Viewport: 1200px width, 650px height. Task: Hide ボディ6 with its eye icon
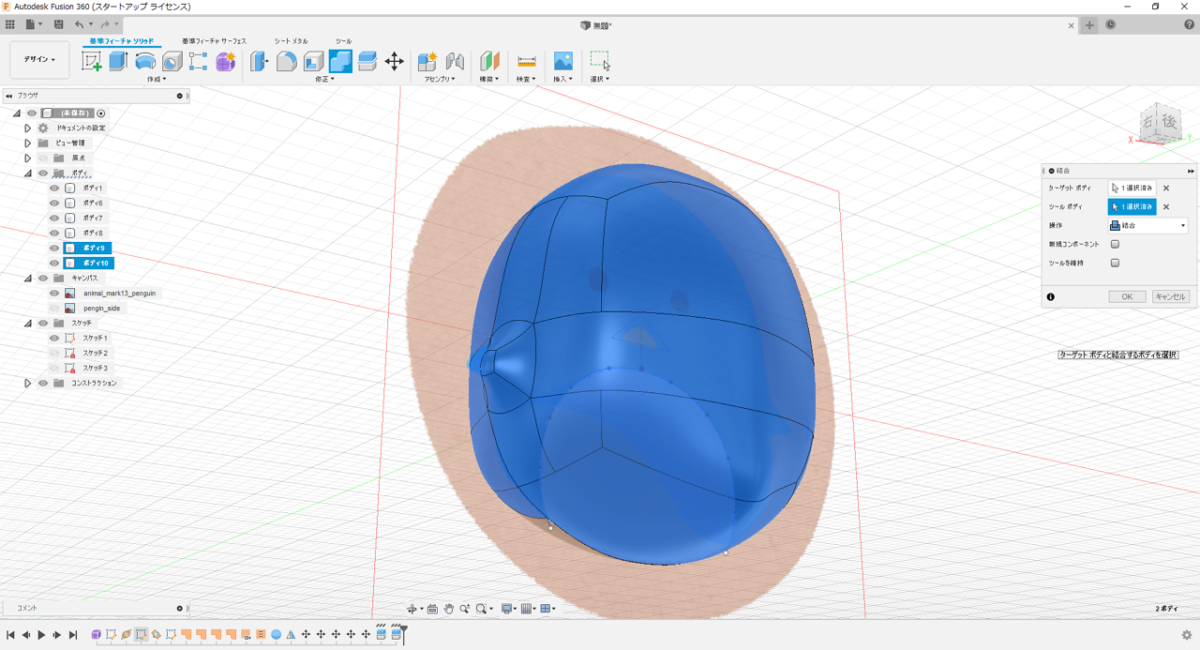click(x=54, y=203)
